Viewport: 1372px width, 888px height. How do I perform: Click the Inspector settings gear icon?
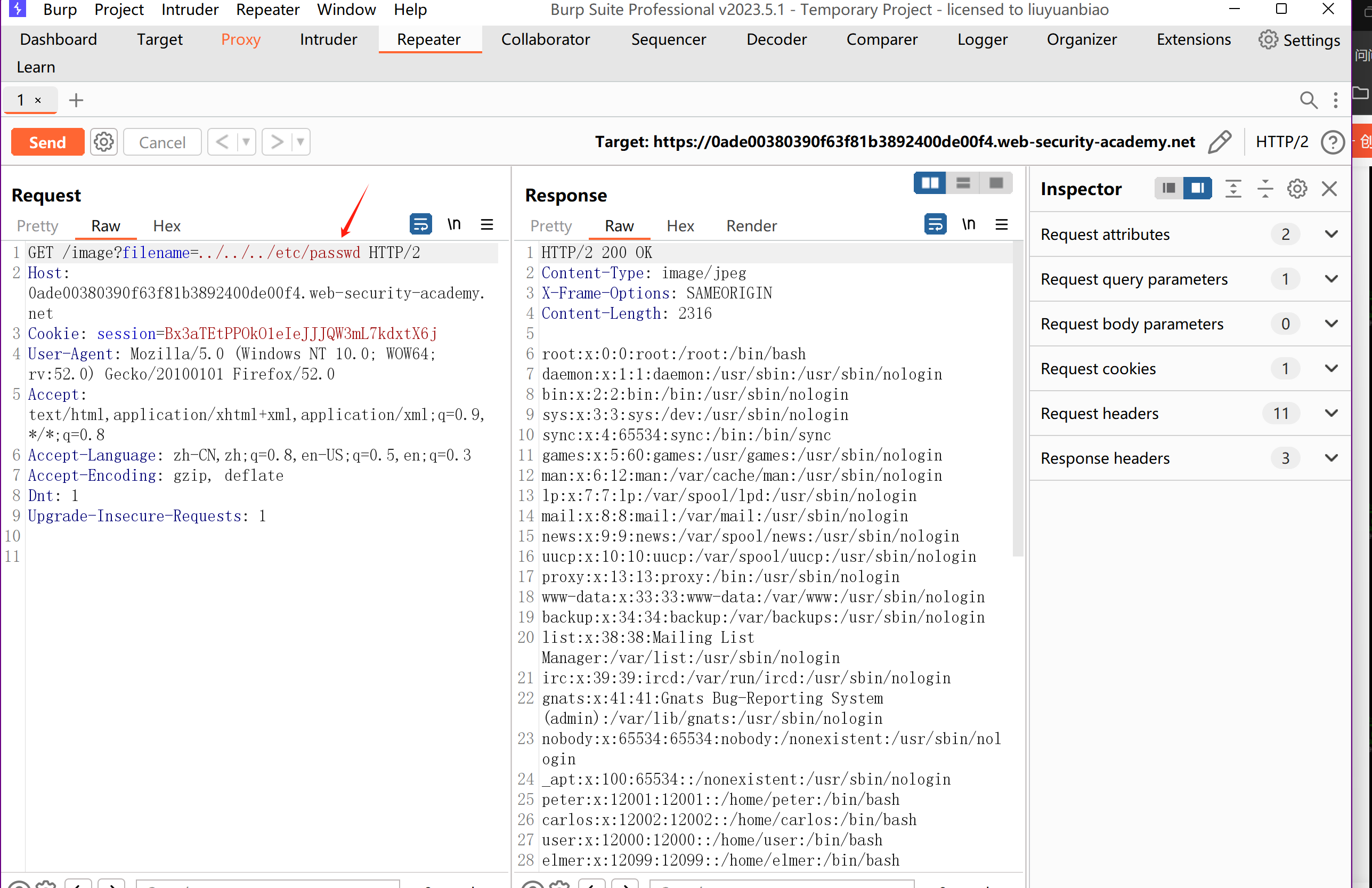1296,189
